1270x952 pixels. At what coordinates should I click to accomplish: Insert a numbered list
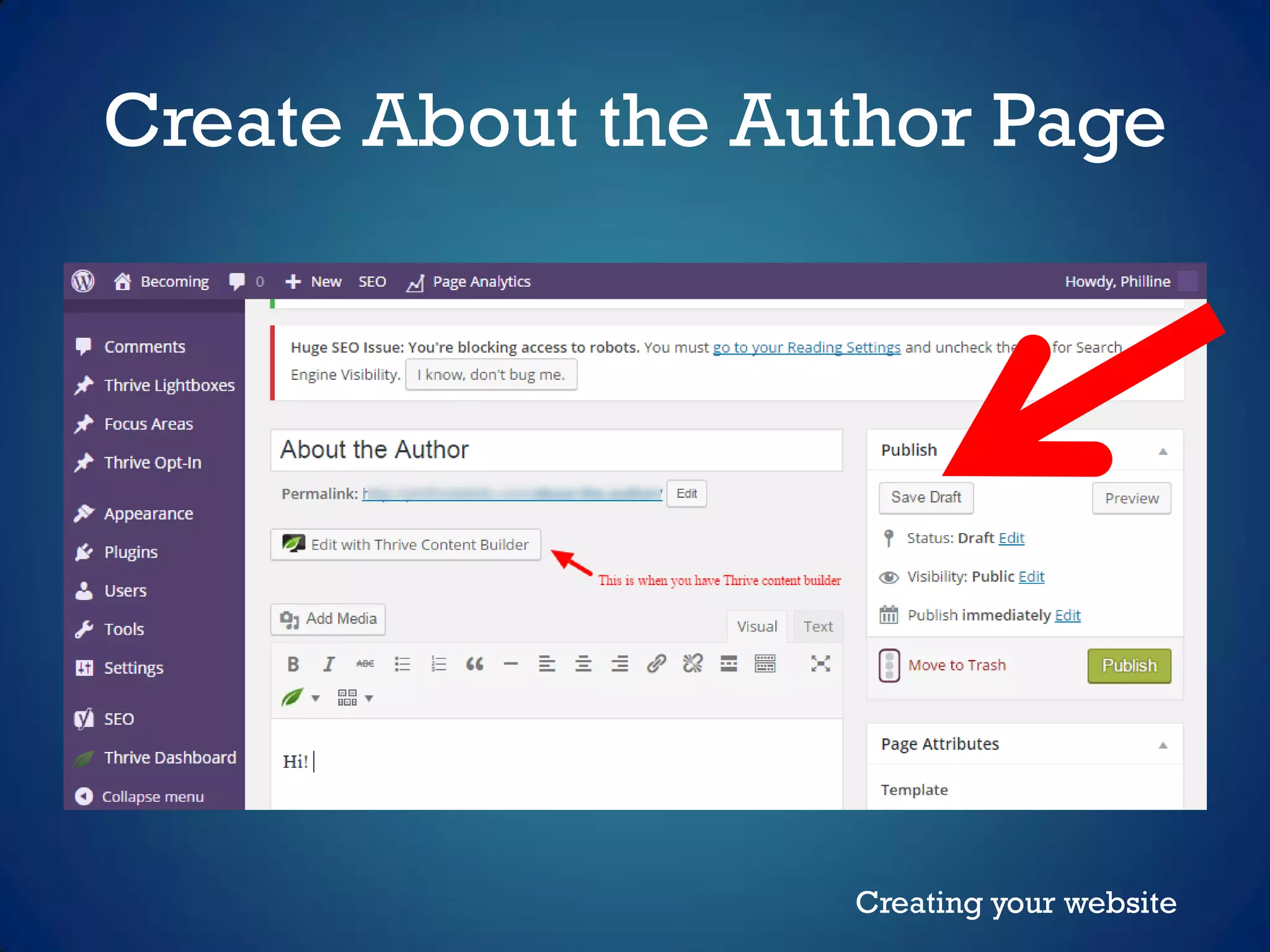[438, 664]
